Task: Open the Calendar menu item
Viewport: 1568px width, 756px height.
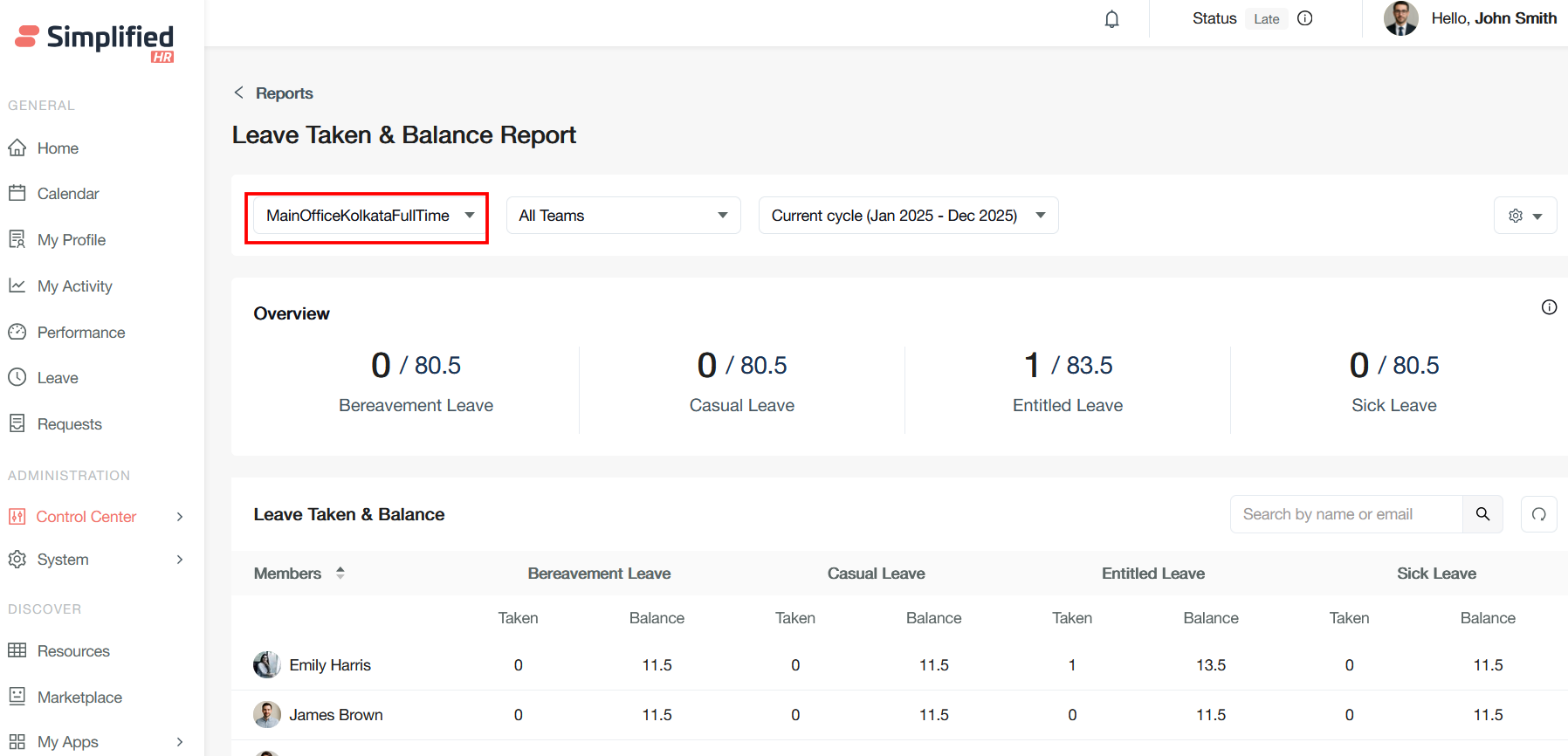Action: coord(67,194)
